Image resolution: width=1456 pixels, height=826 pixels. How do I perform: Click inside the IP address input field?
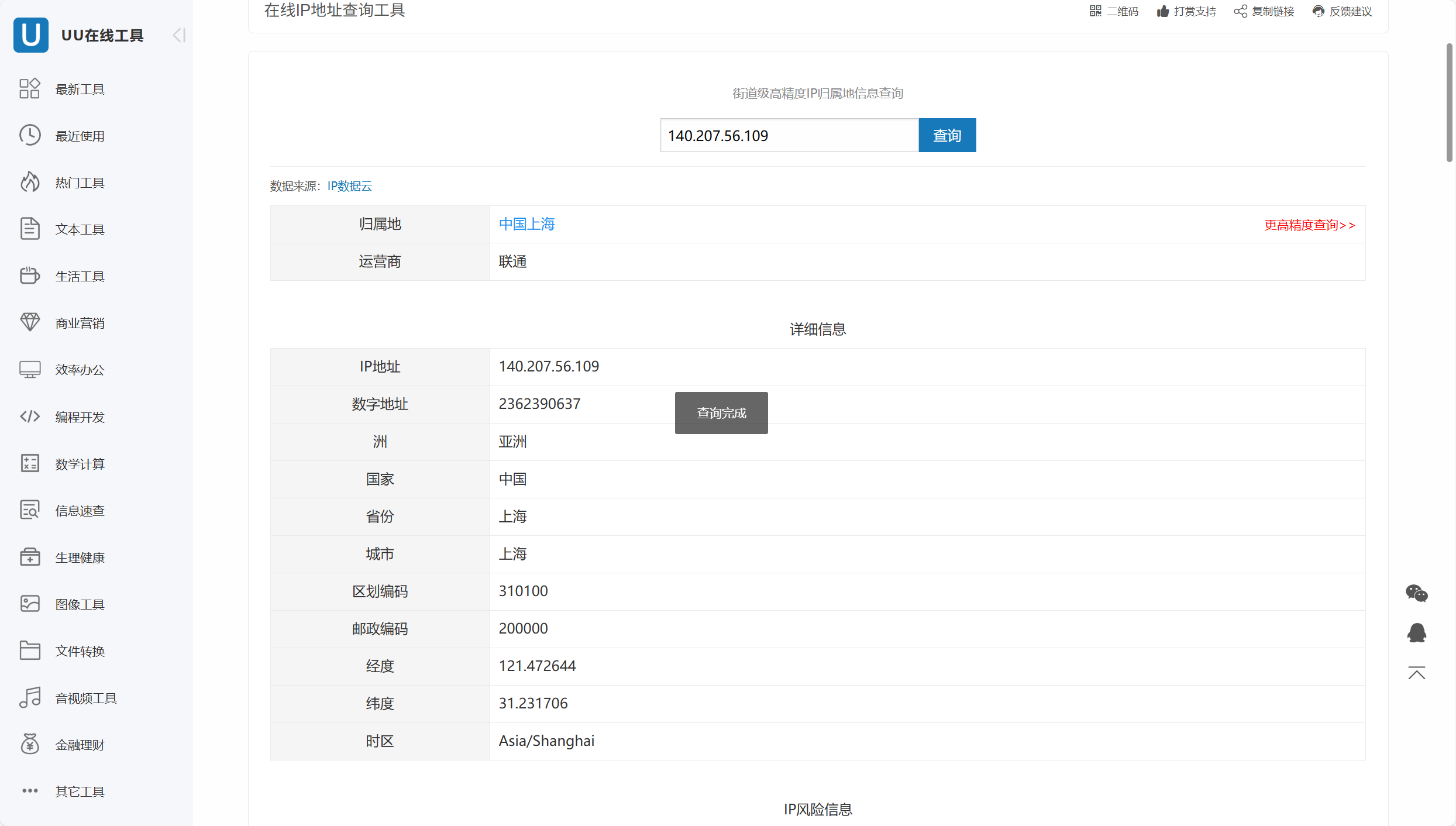[x=789, y=135]
